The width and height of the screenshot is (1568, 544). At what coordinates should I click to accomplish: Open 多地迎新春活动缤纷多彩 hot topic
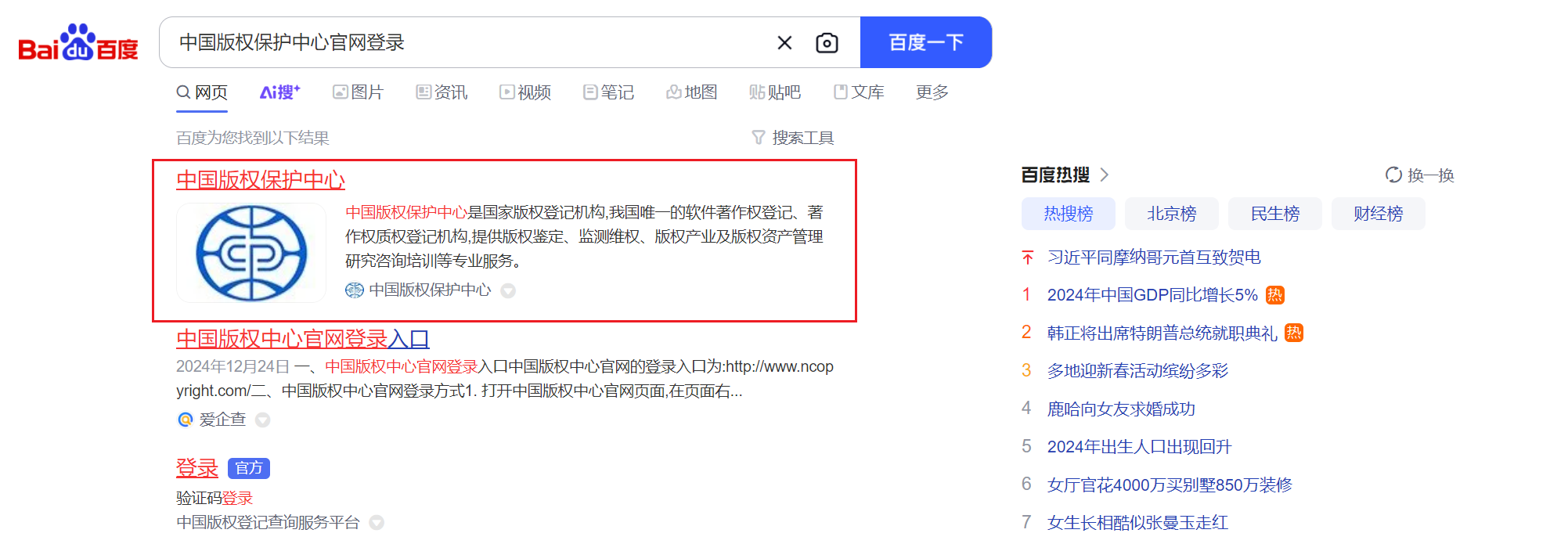(x=1138, y=371)
